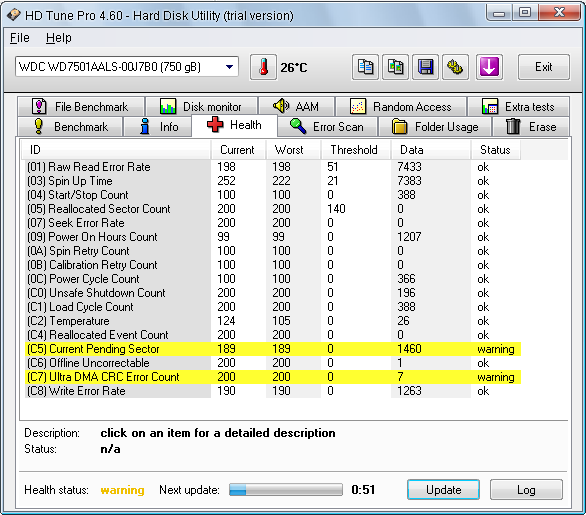Click the purple down-arrow icon
This screenshot has height=515, width=586.
click(489, 67)
